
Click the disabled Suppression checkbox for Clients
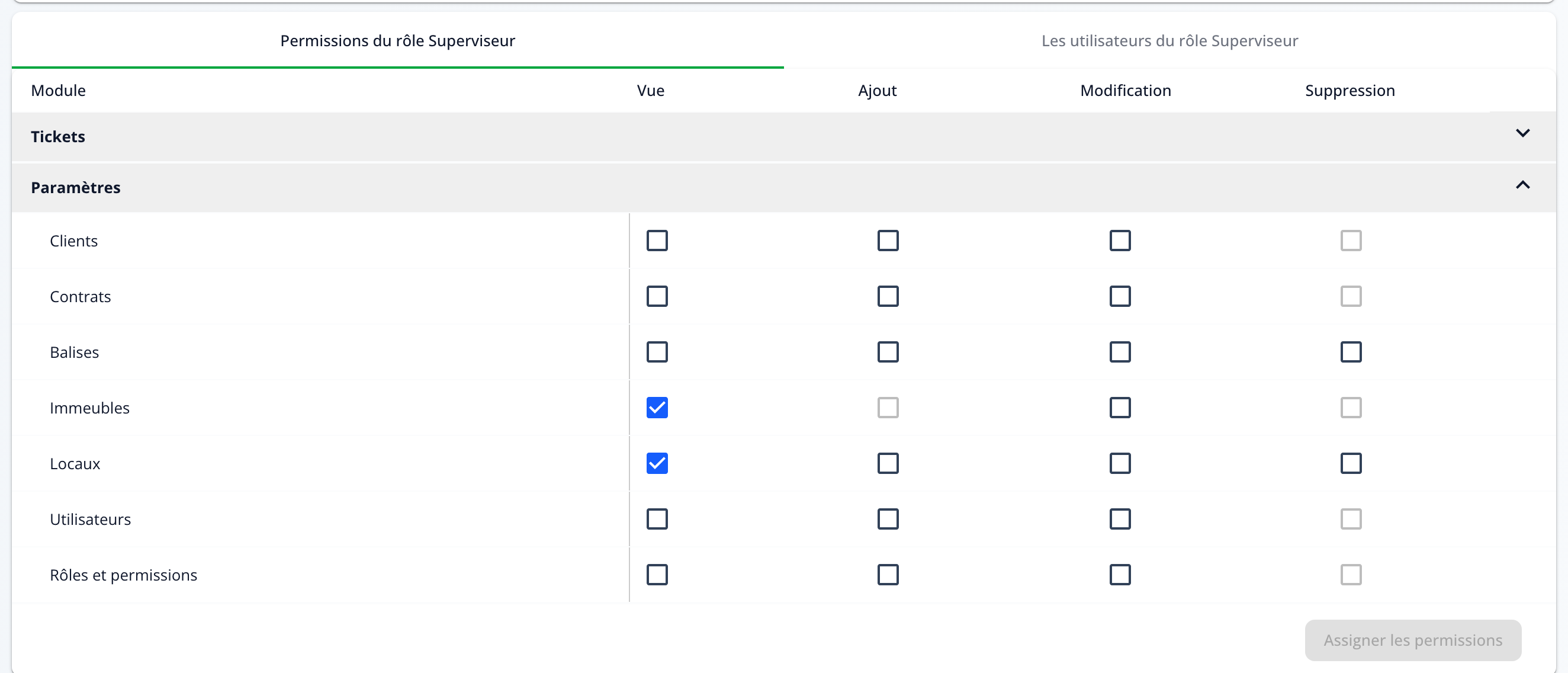[x=1351, y=241]
